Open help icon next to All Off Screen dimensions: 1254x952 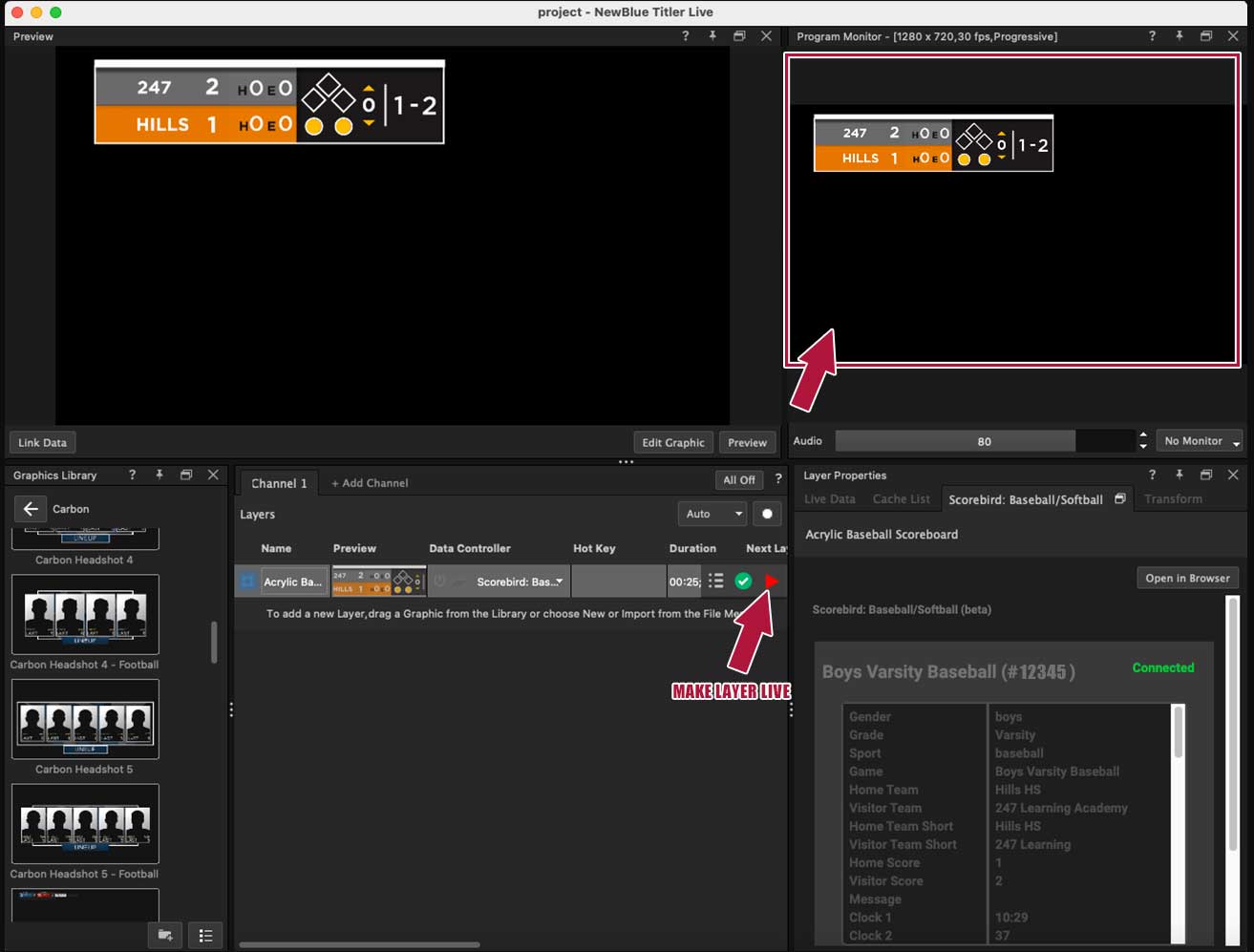(778, 479)
